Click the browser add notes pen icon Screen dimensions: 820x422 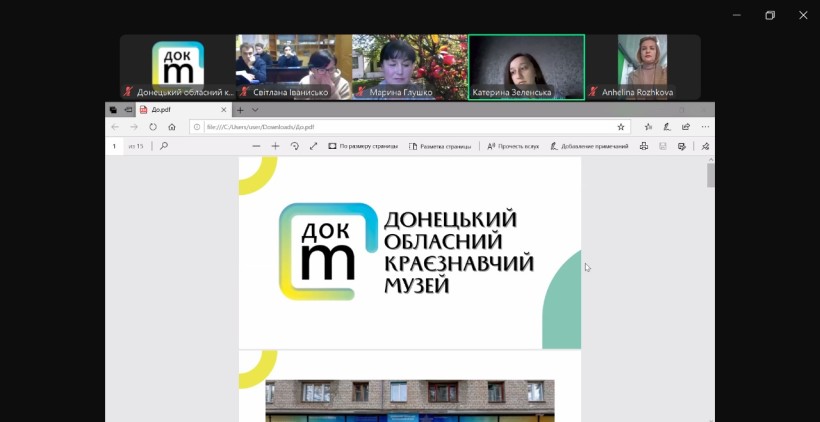click(x=667, y=127)
